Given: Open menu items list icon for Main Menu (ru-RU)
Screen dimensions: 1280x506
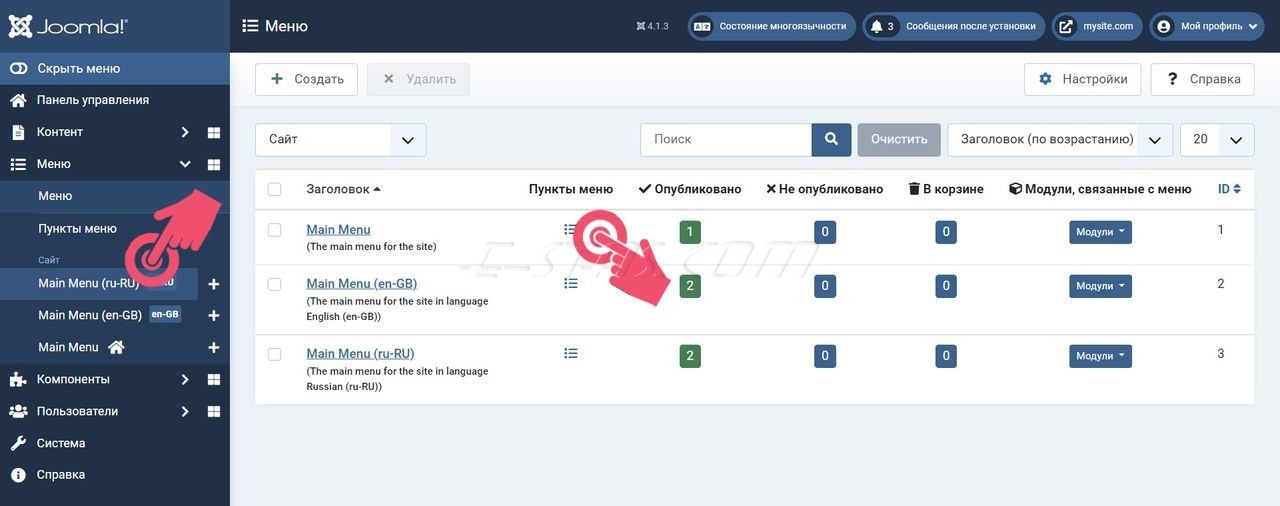Looking at the screenshot, I should (x=571, y=354).
